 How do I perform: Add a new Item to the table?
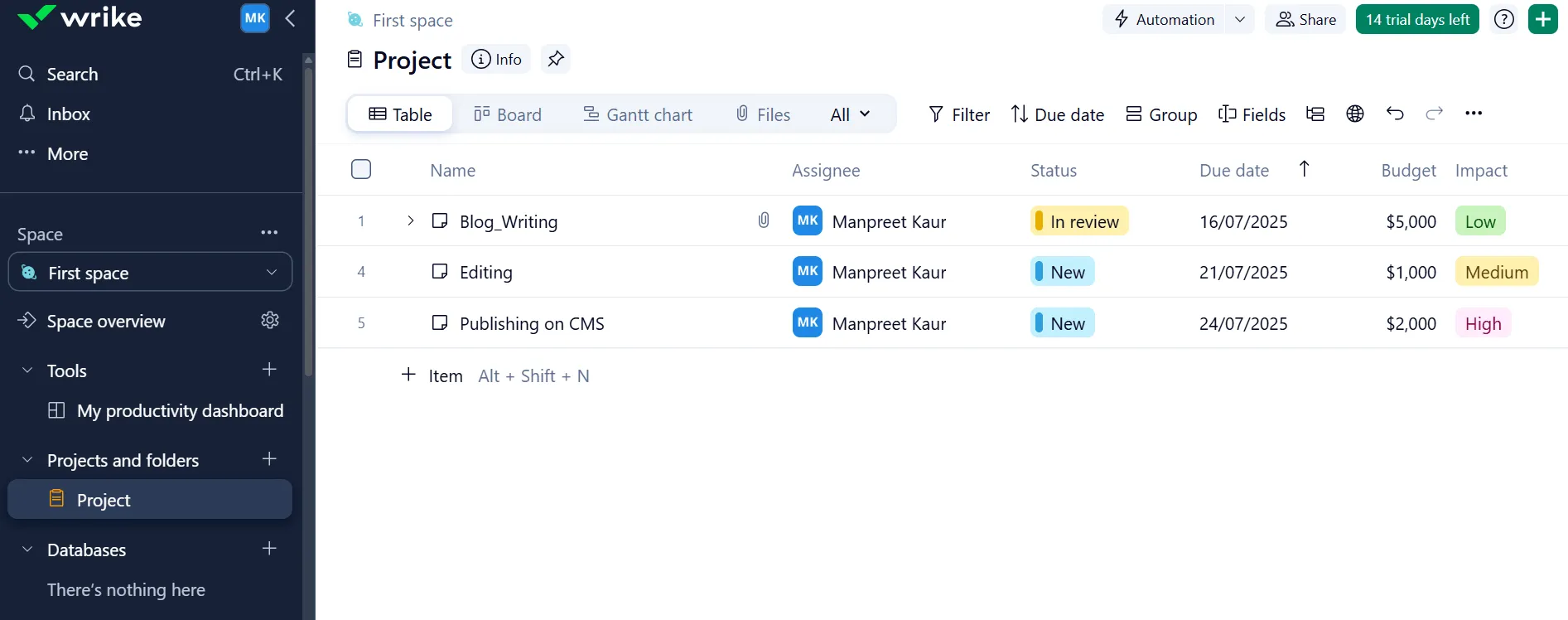coord(432,375)
